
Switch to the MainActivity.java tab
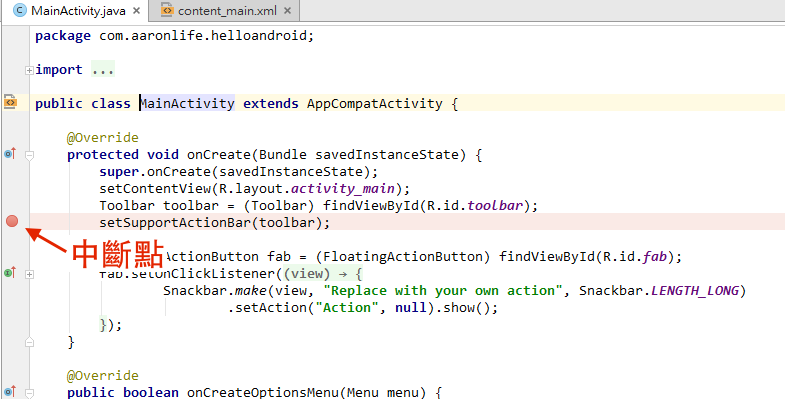pyautogui.click(x=74, y=11)
